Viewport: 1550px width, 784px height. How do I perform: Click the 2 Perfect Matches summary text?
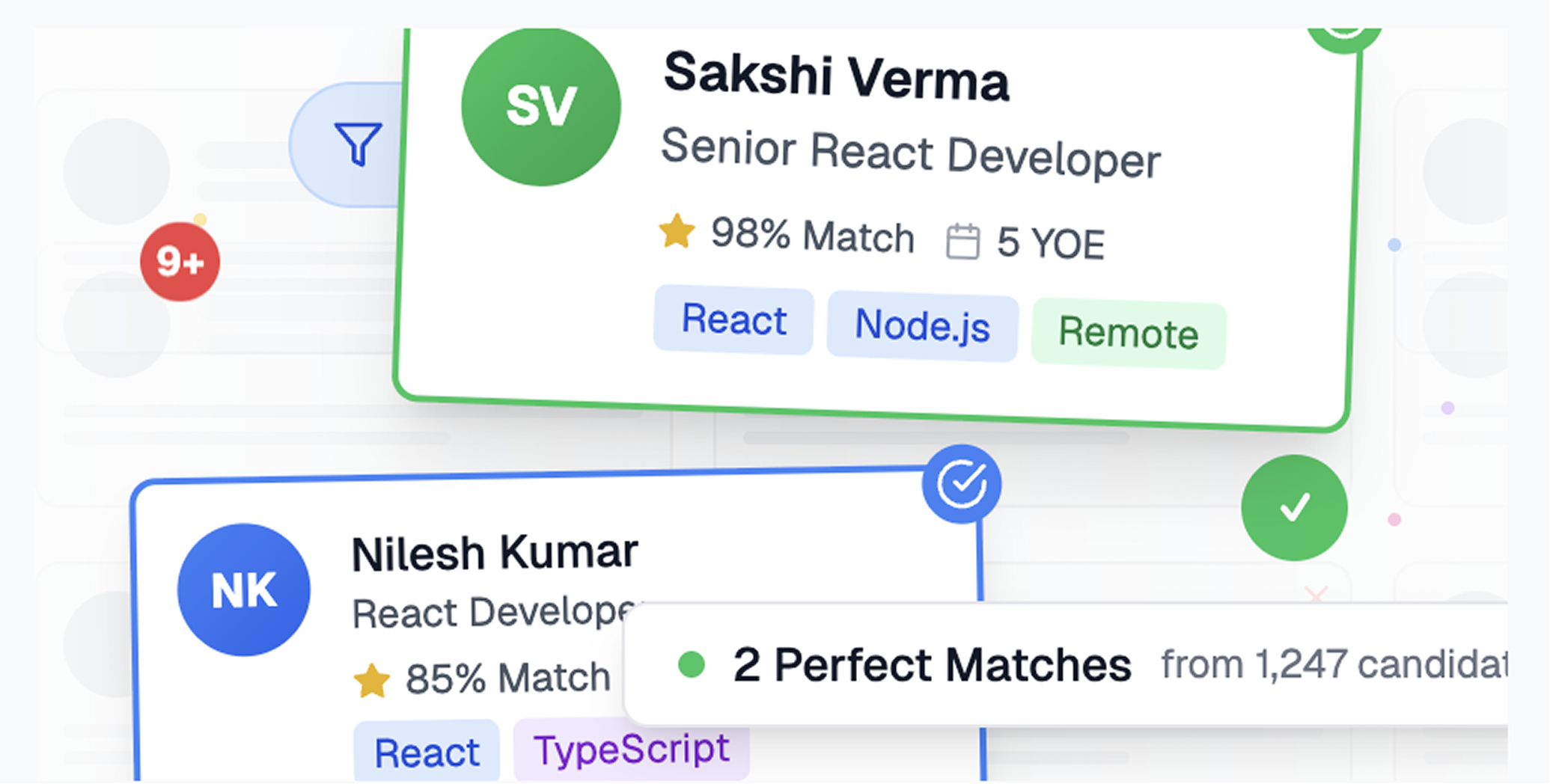932,665
